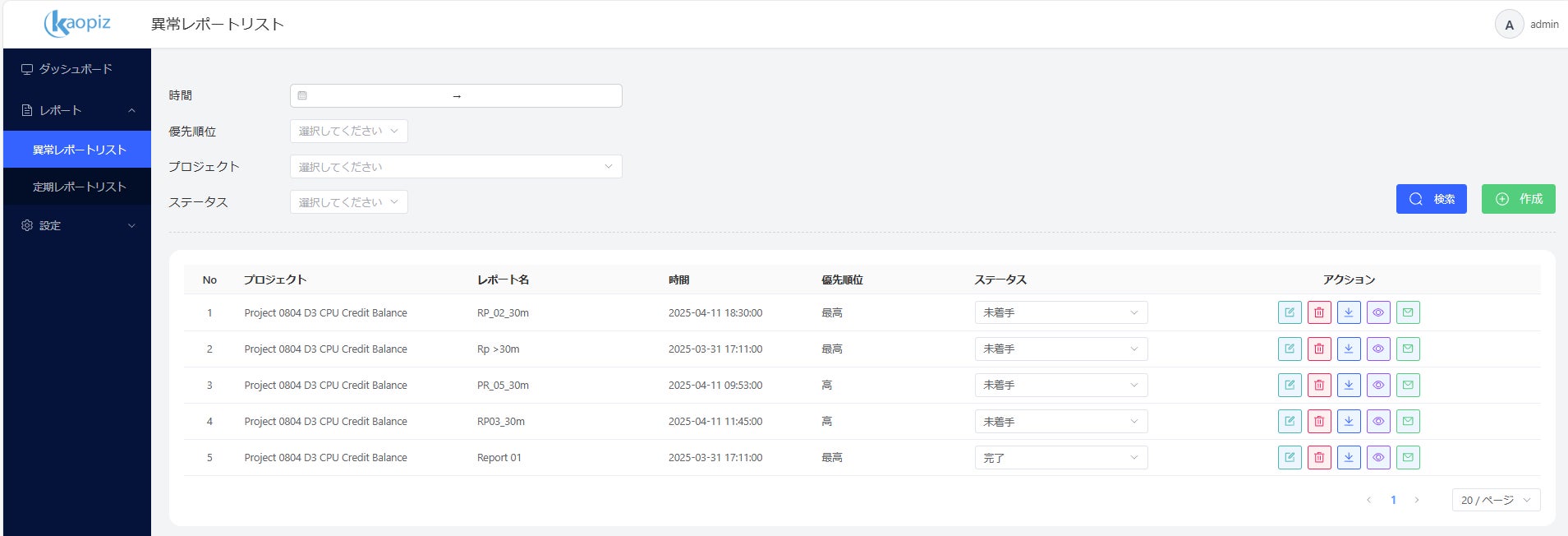The image size is (1568, 536).
Task: Delete report Rp >30m
Action: click(1319, 349)
